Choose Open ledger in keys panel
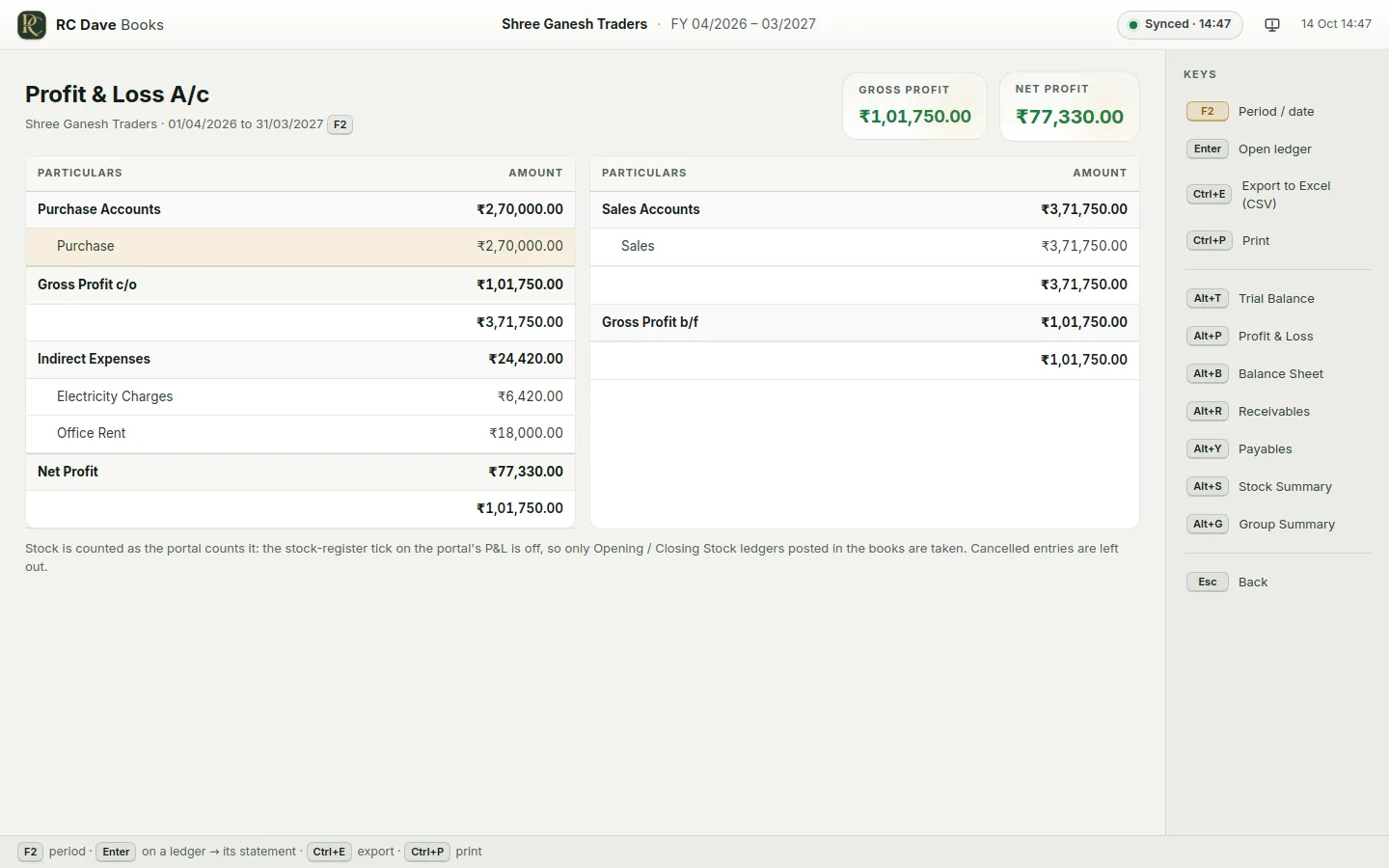1389x868 pixels. (1278, 149)
